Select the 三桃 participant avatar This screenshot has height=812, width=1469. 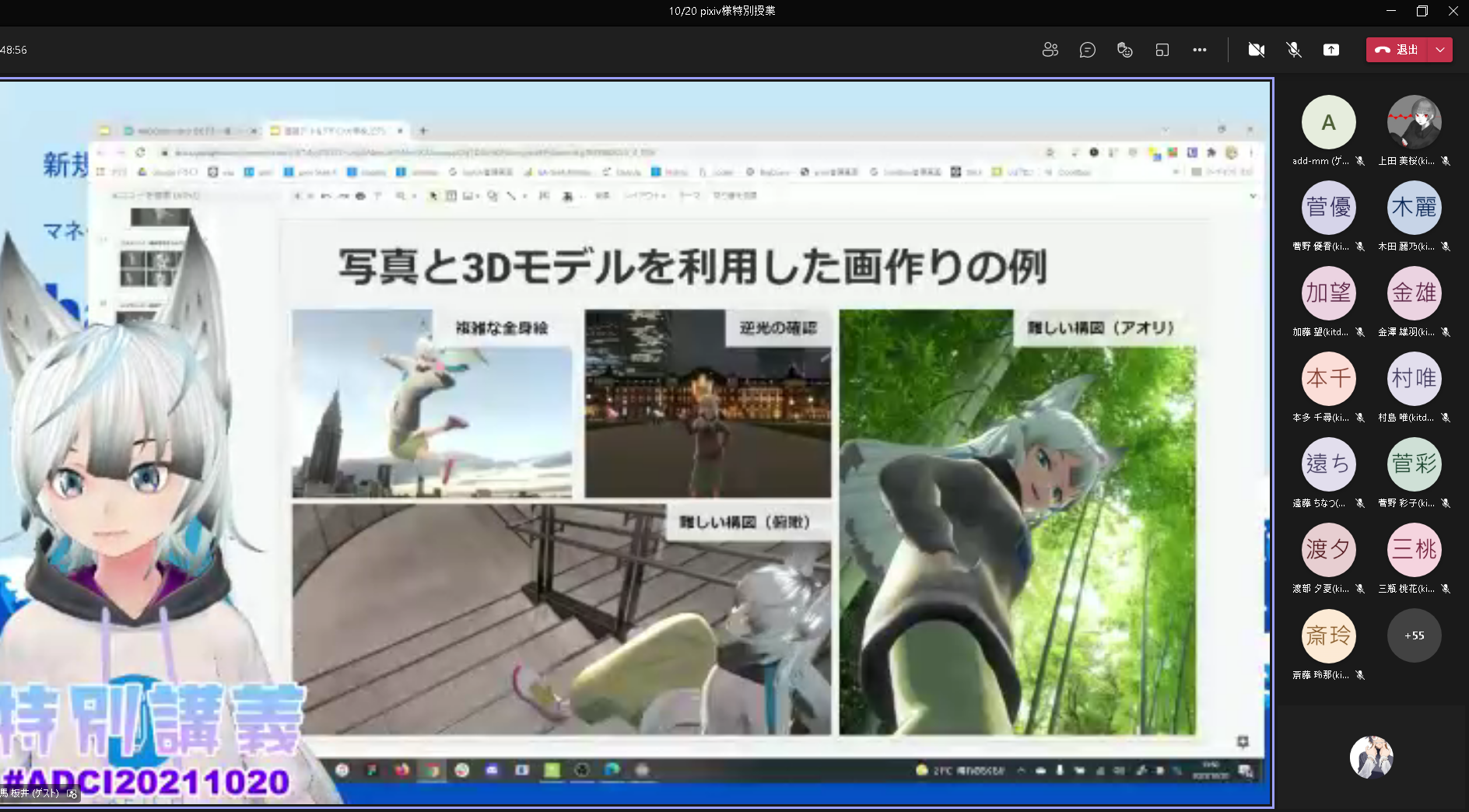(1414, 550)
